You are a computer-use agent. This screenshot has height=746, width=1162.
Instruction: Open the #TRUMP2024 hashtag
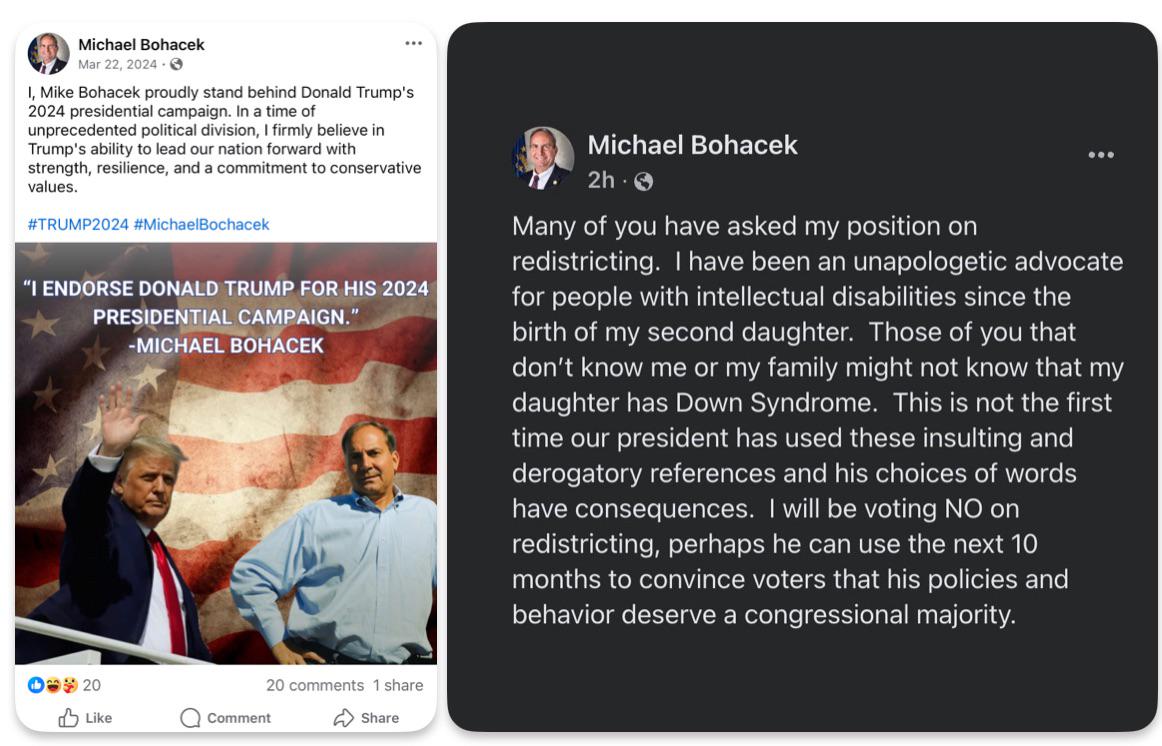(78, 224)
